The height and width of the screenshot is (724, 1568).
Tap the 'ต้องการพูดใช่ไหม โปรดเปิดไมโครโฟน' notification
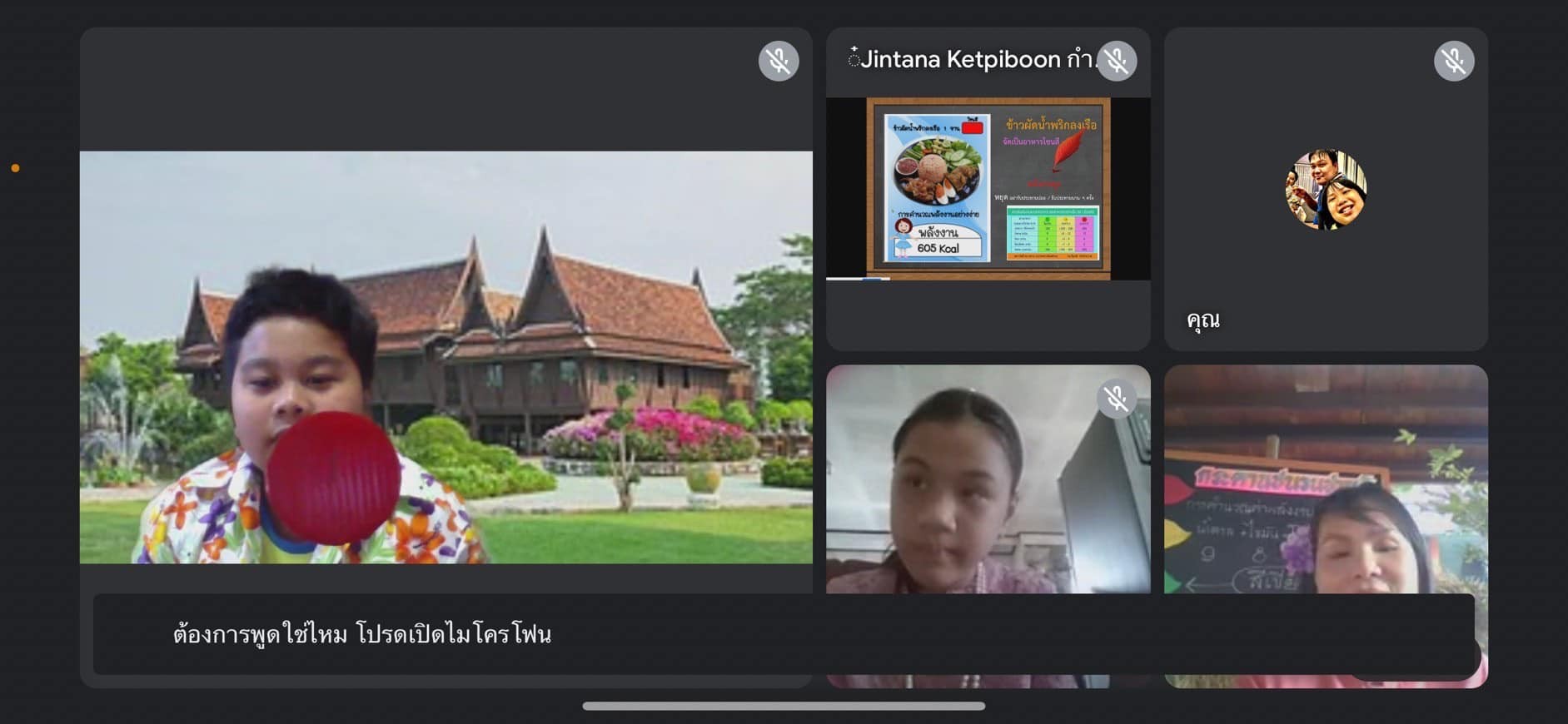784,634
